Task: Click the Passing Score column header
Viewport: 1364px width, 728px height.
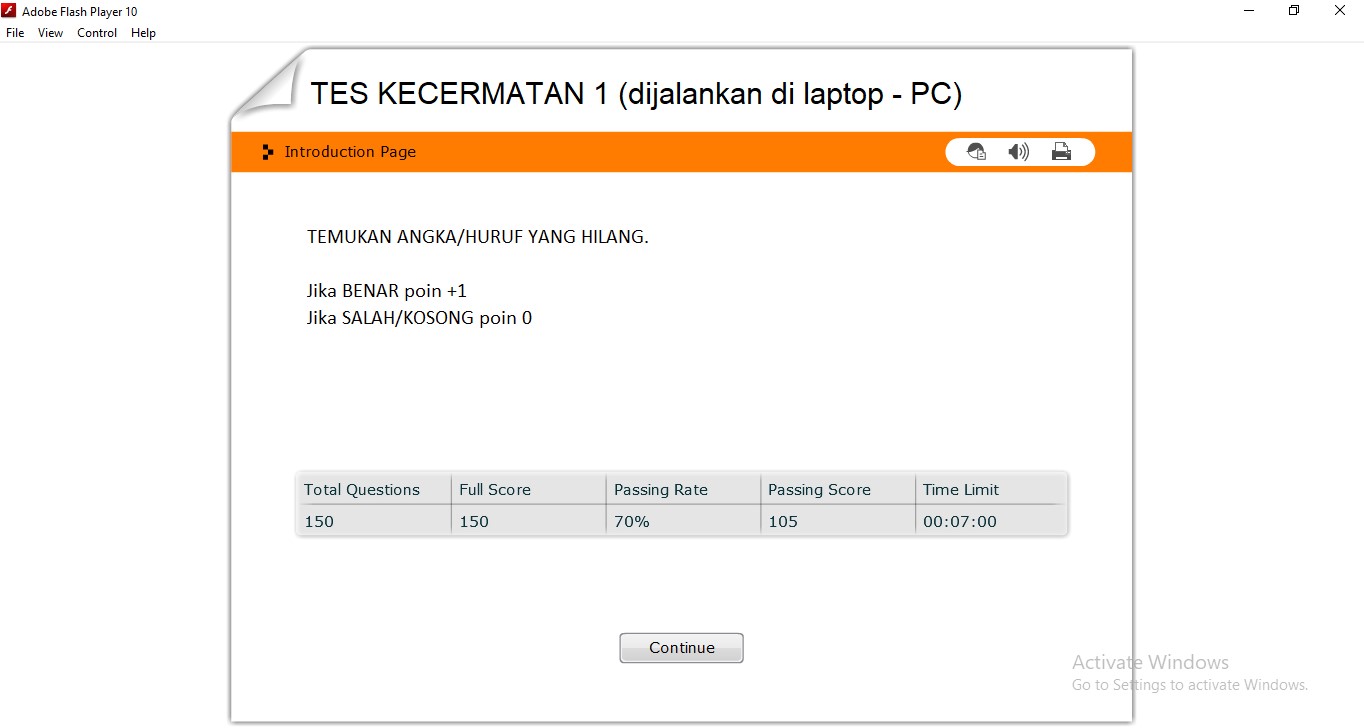Action: 819,489
